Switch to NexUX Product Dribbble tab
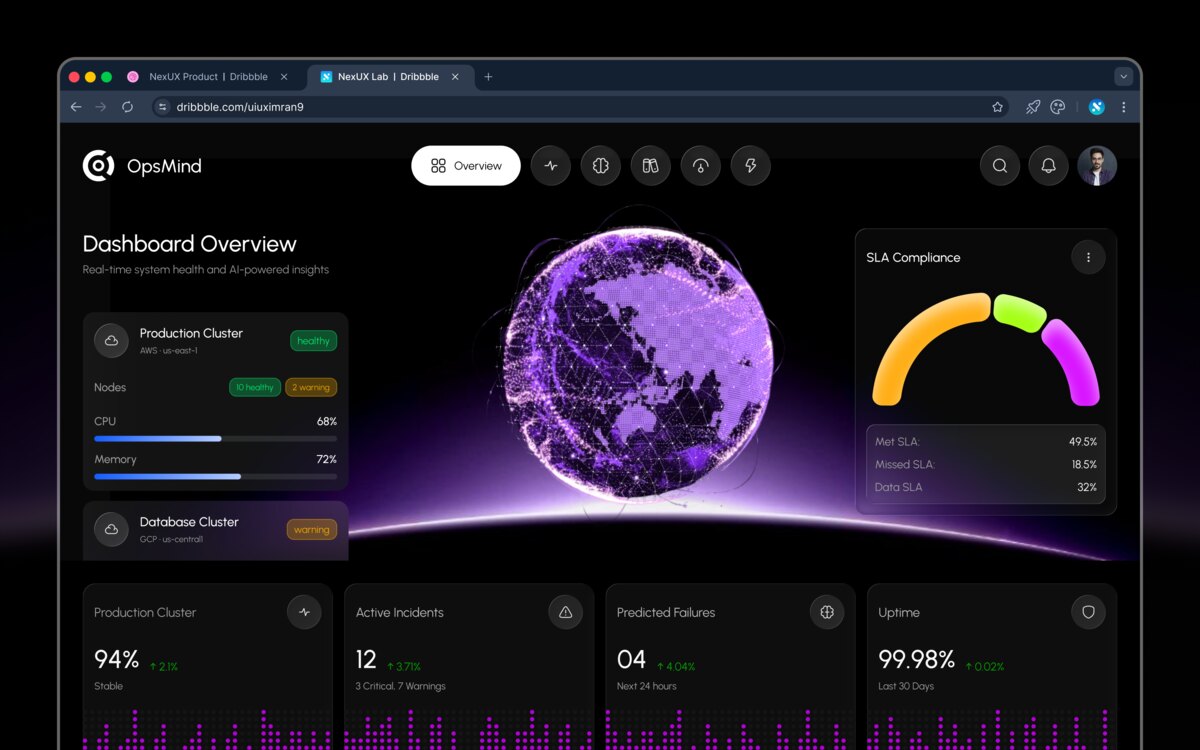Viewport: 1200px width, 750px height. click(x=208, y=77)
